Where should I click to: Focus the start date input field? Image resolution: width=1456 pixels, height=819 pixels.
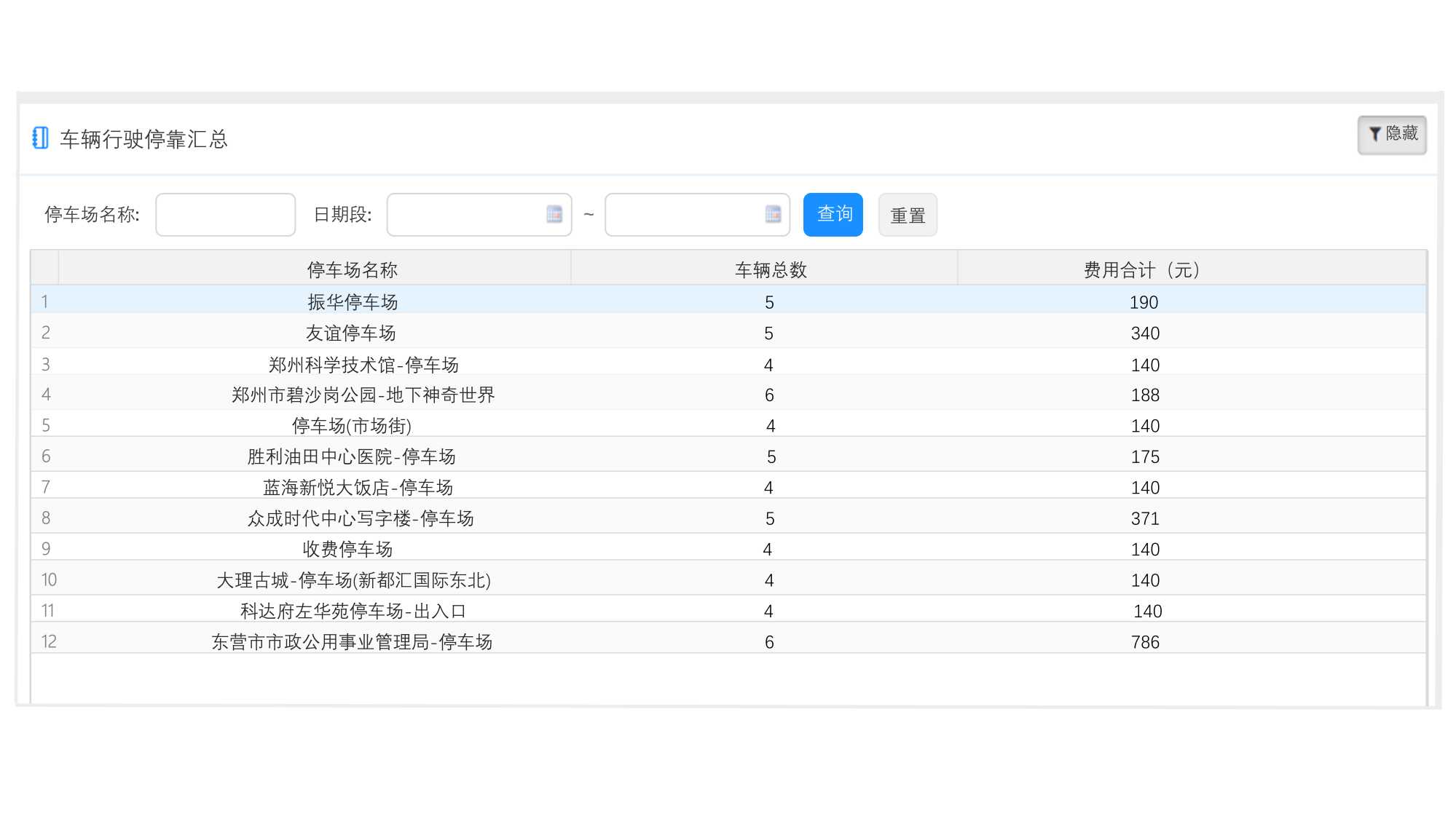click(466, 215)
